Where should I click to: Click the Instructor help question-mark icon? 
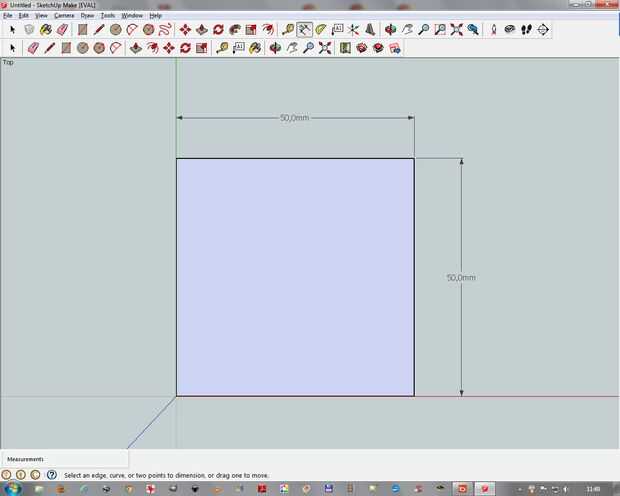coord(52,475)
